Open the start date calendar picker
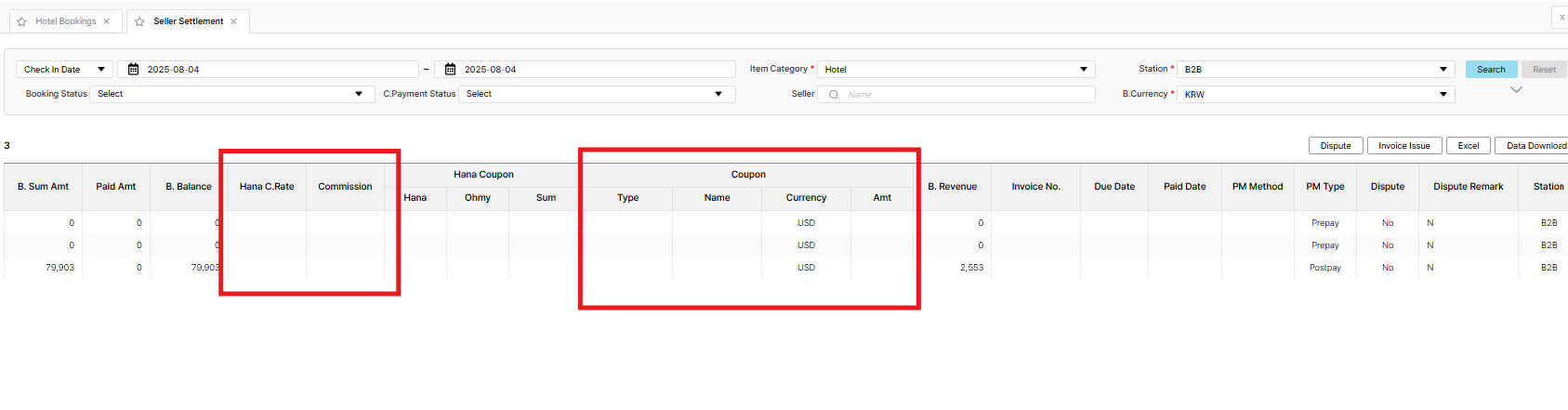This screenshot has height=410, width=1568. (133, 70)
